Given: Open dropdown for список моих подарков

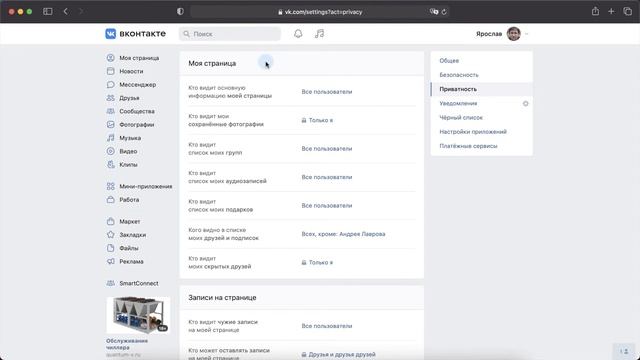Looking at the screenshot, I should click(x=327, y=206).
